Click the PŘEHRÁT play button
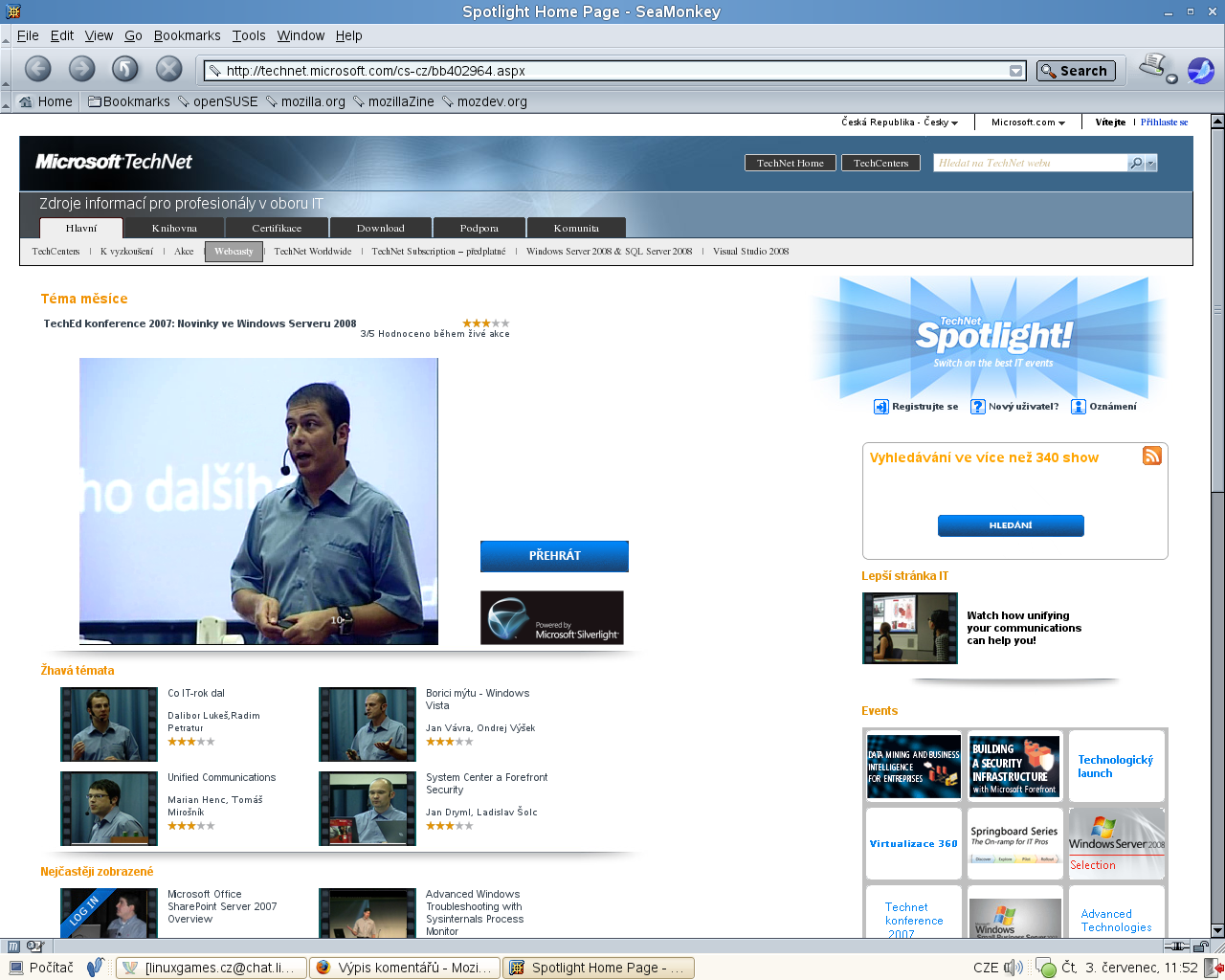Image resolution: width=1225 pixels, height=980 pixels. [x=554, y=556]
